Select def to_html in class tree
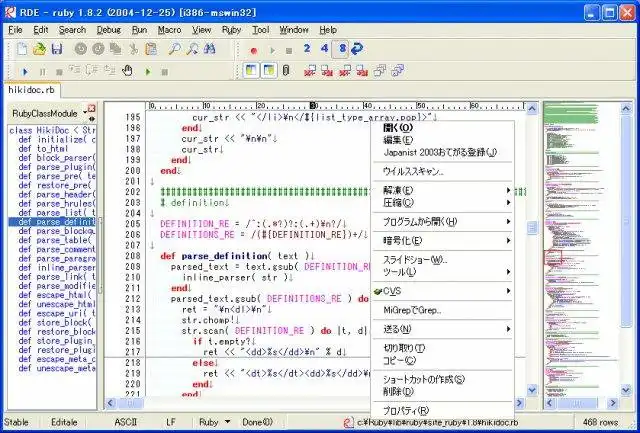This screenshot has width=640, height=433. pyautogui.click(x=43, y=149)
